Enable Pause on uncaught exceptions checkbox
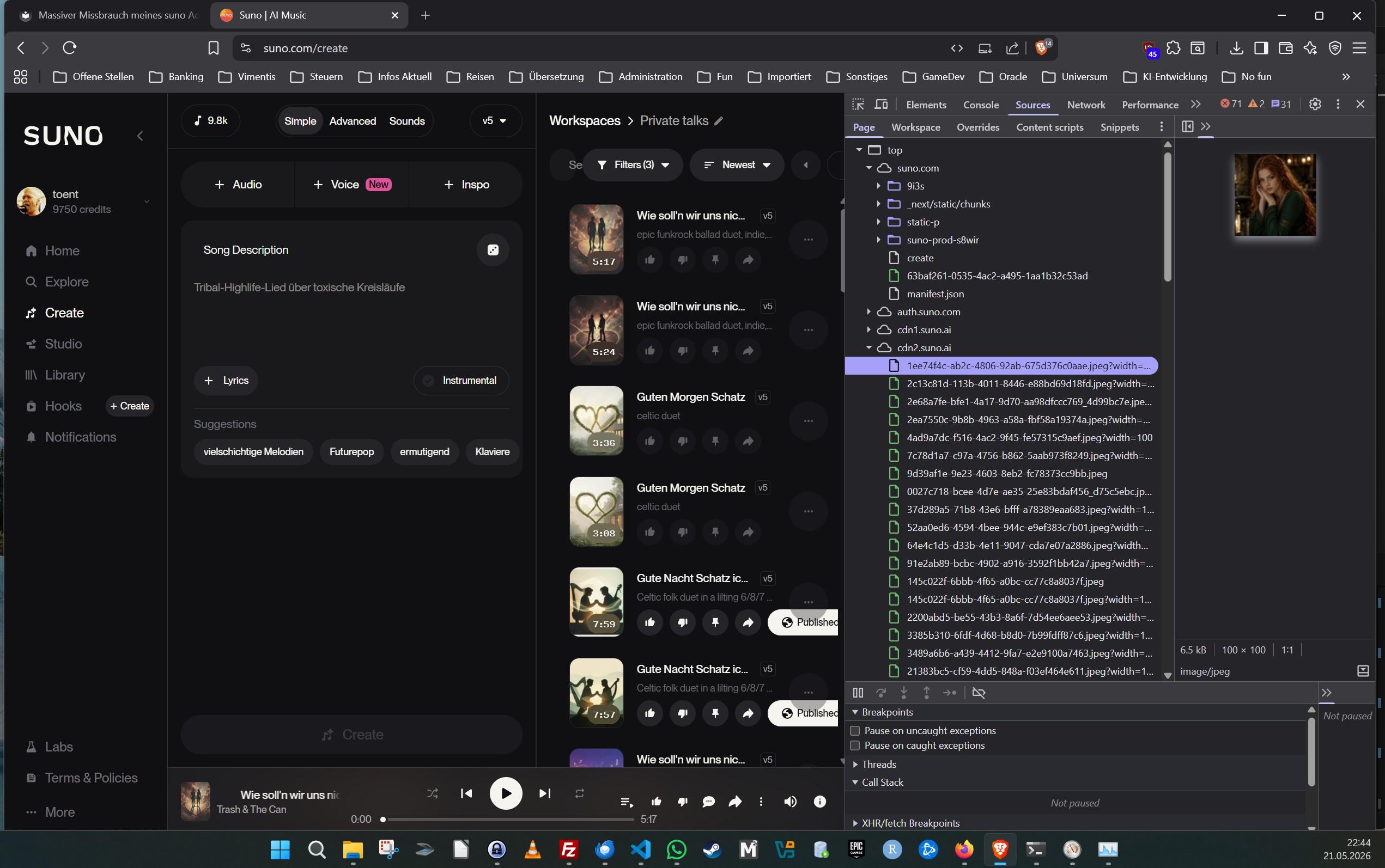 point(855,731)
